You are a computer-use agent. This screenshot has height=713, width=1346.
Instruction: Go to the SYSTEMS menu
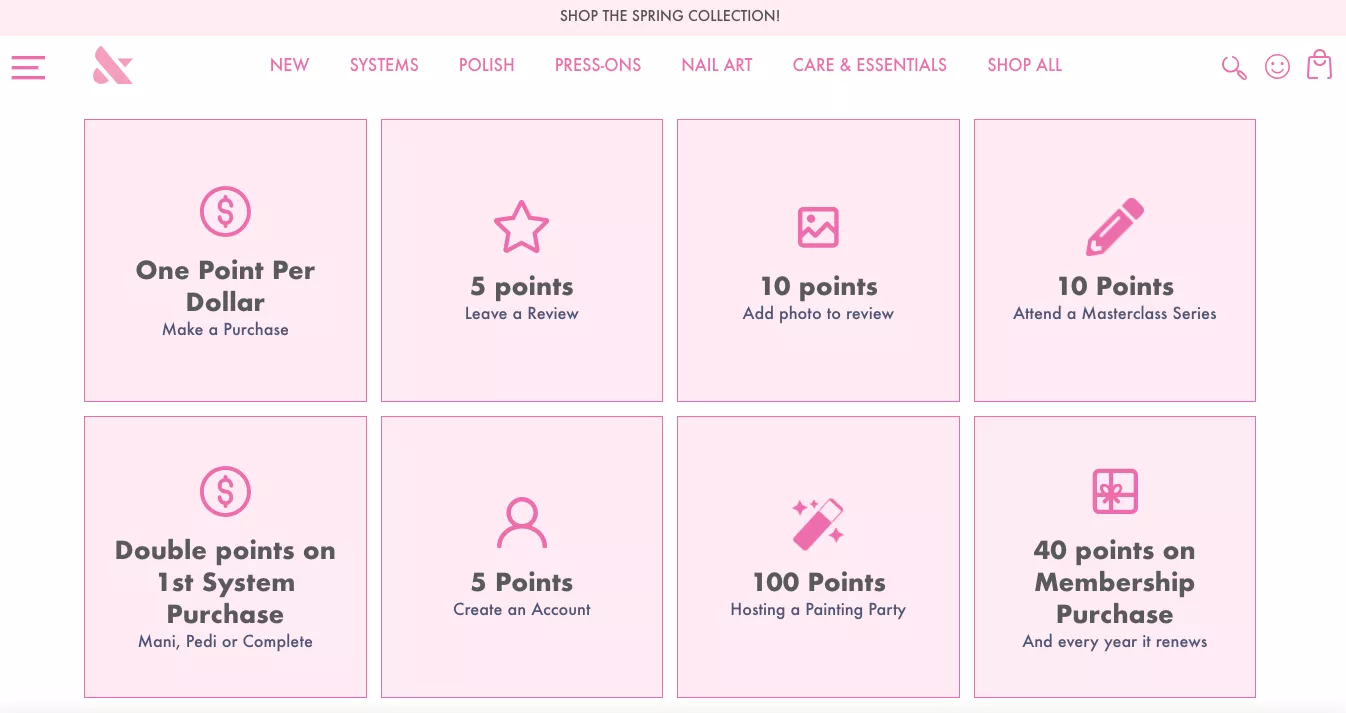point(384,65)
